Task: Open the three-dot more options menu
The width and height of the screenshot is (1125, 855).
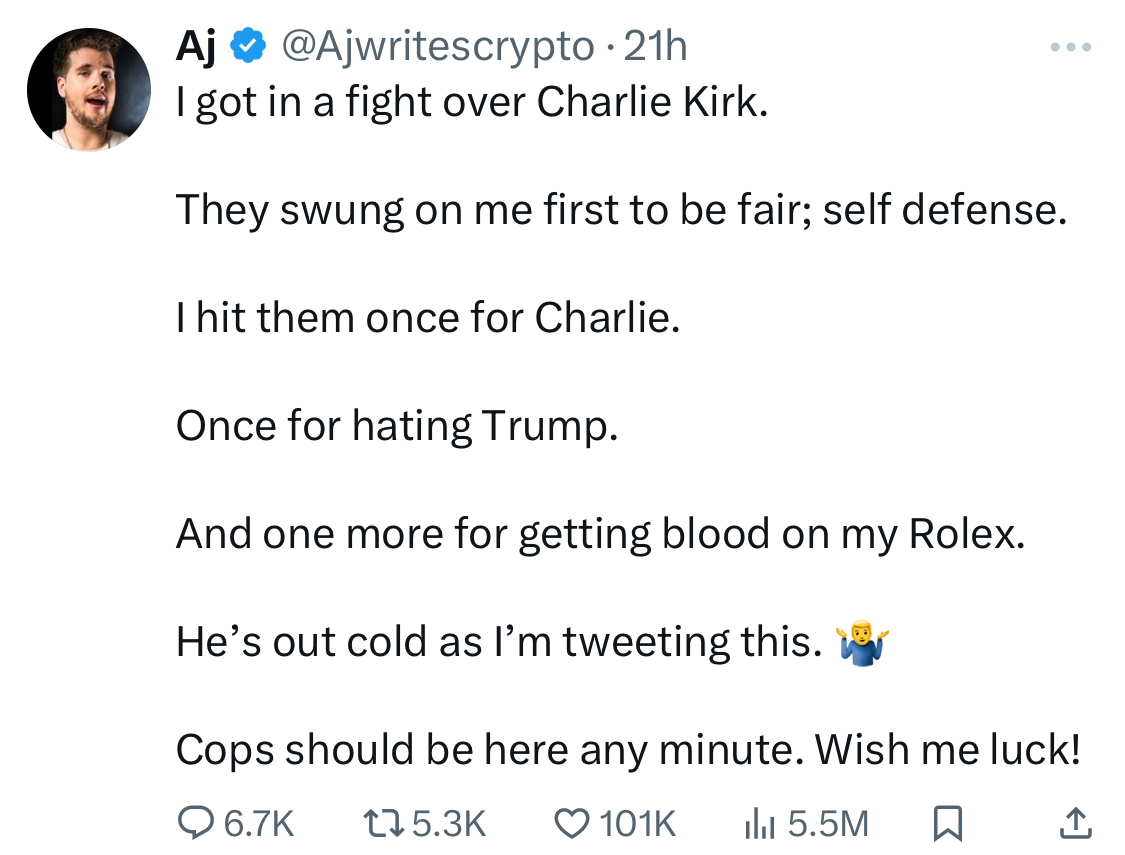Action: 1070,47
